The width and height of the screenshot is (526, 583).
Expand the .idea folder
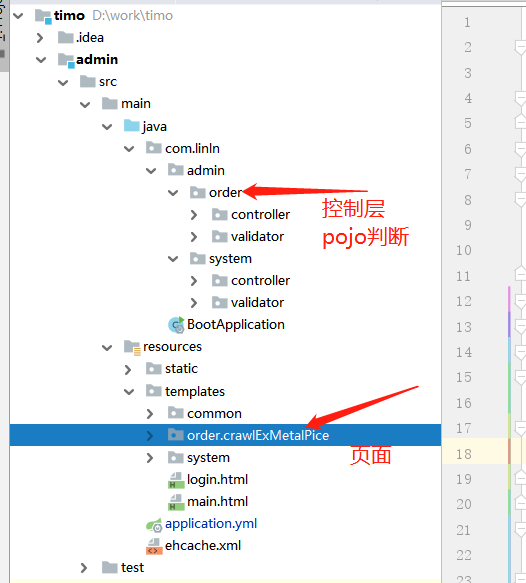[x=40, y=38]
